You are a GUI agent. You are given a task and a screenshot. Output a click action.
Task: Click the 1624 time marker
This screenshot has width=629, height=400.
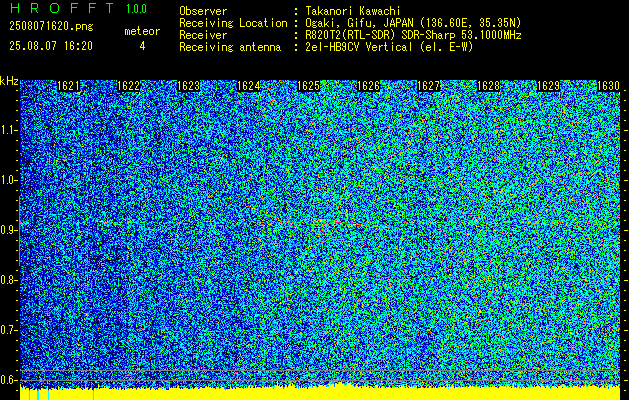[x=248, y=86]
